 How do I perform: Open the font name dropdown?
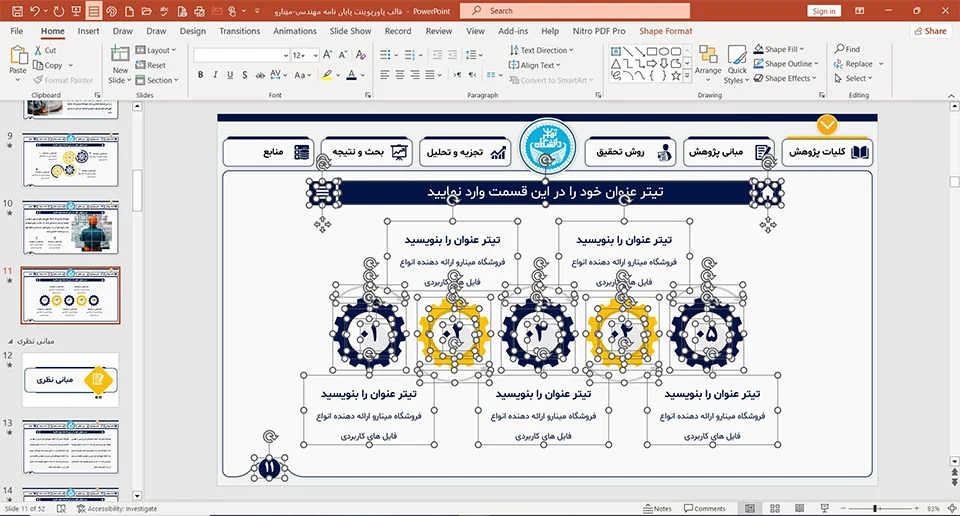[285, 56]
